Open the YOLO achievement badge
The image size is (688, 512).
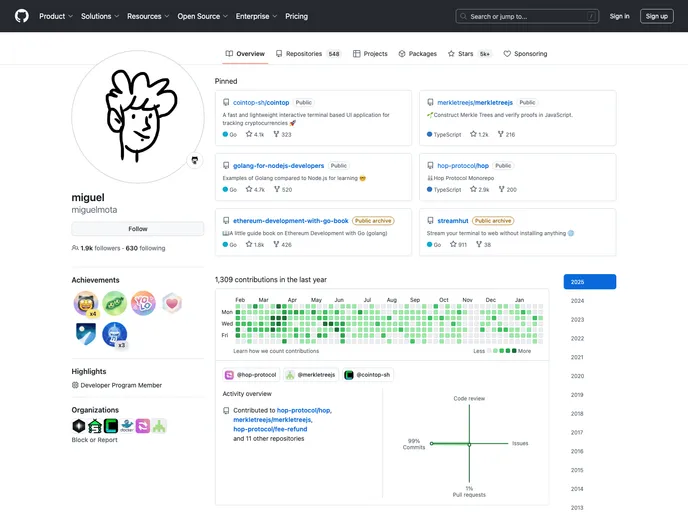pyautogui.click(x=143, y=303)
